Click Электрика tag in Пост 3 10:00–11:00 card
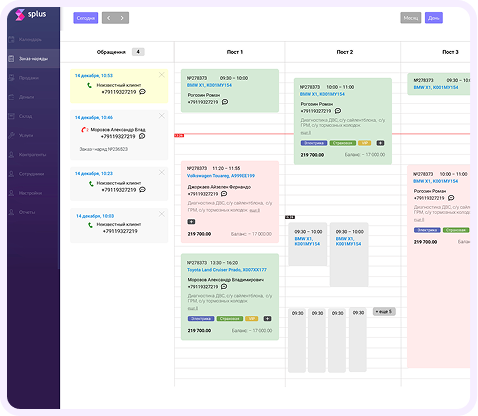The height and width of the screenshot is (416, 478). click(x=427, y=230)
